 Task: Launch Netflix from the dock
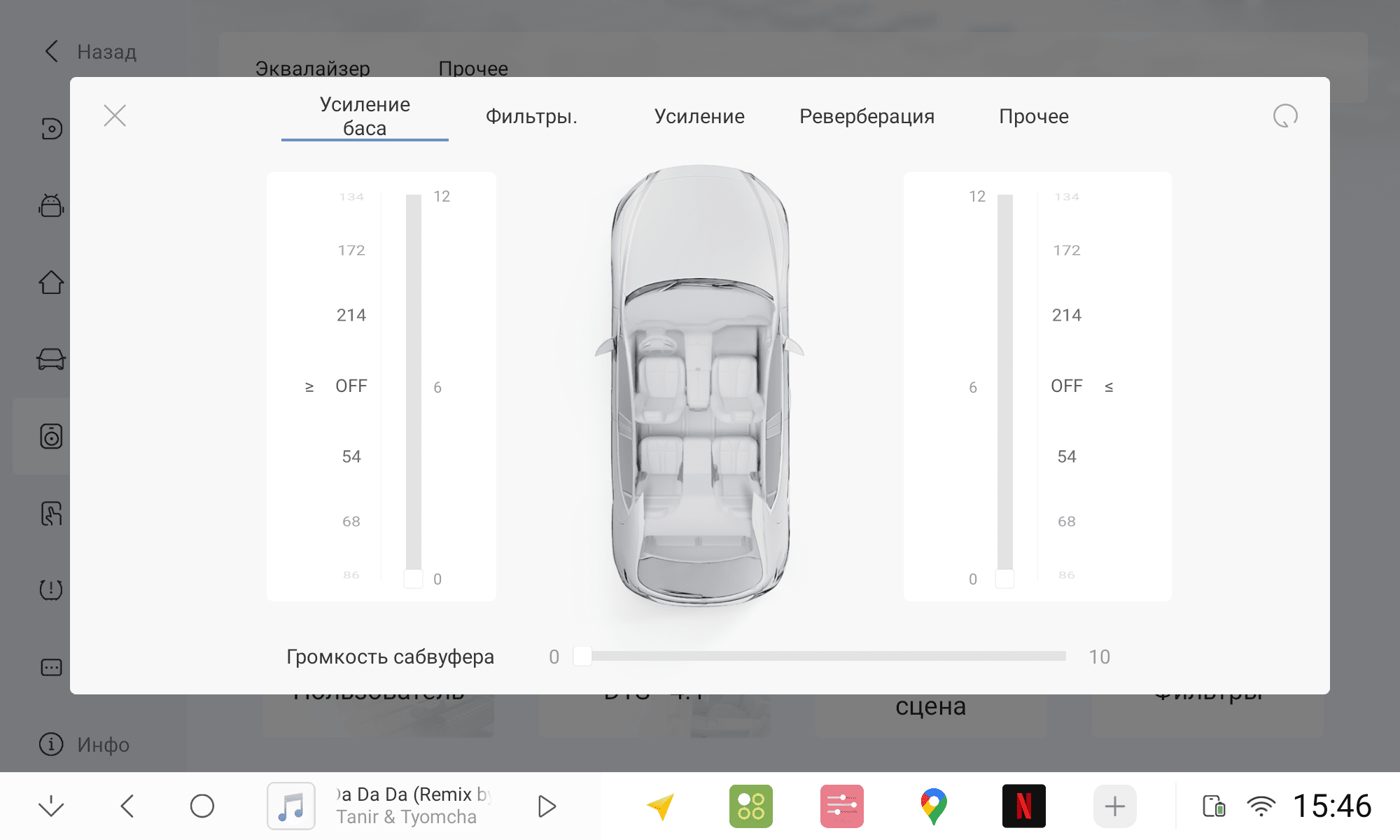click(1024, 806)
